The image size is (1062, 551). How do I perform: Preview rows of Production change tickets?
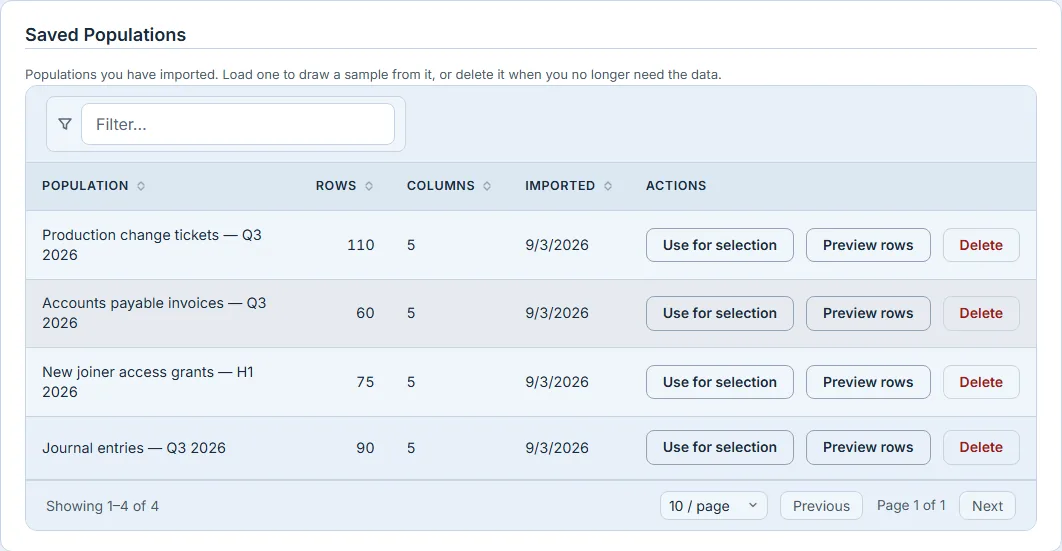[x=868, y=245]
